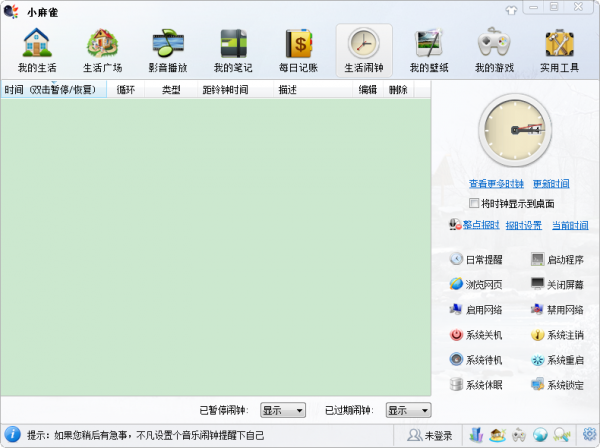Click the skin (shirt) icon in title bar
This screenshot has width=600, height=448.
(511, 10)
